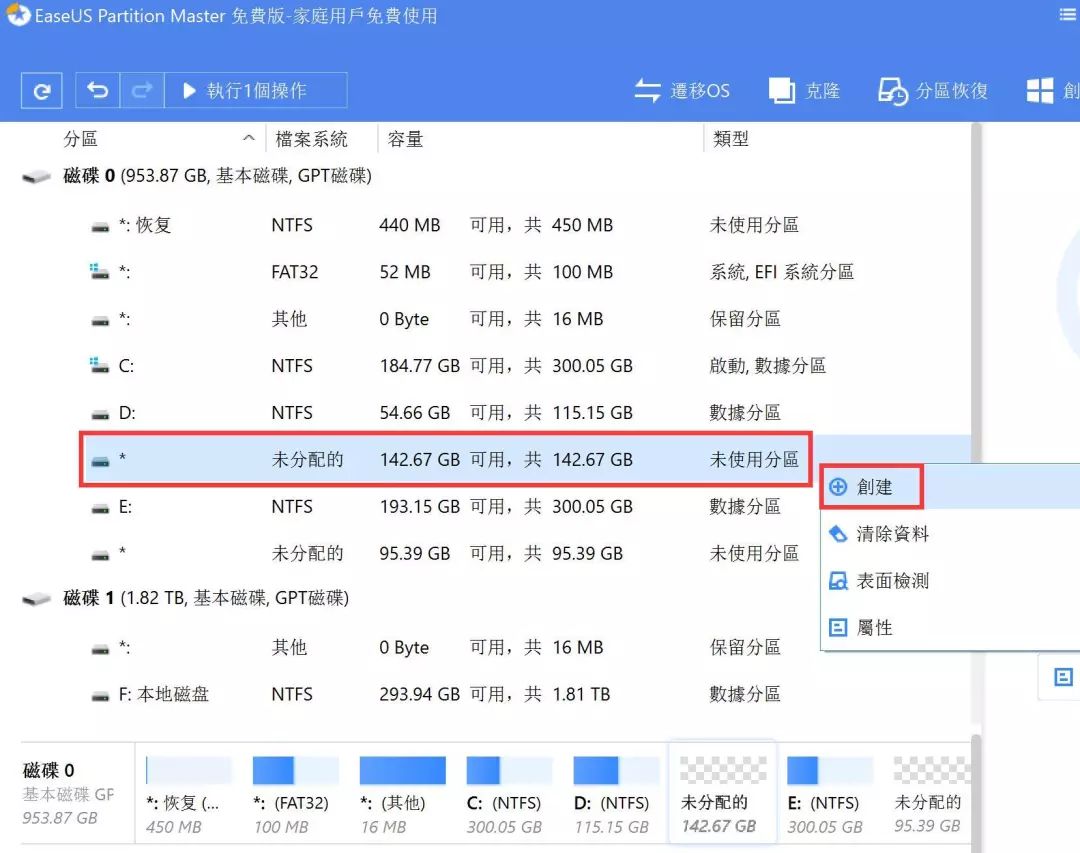
Task: Click the 類型 column header
Action: (731, 139)
